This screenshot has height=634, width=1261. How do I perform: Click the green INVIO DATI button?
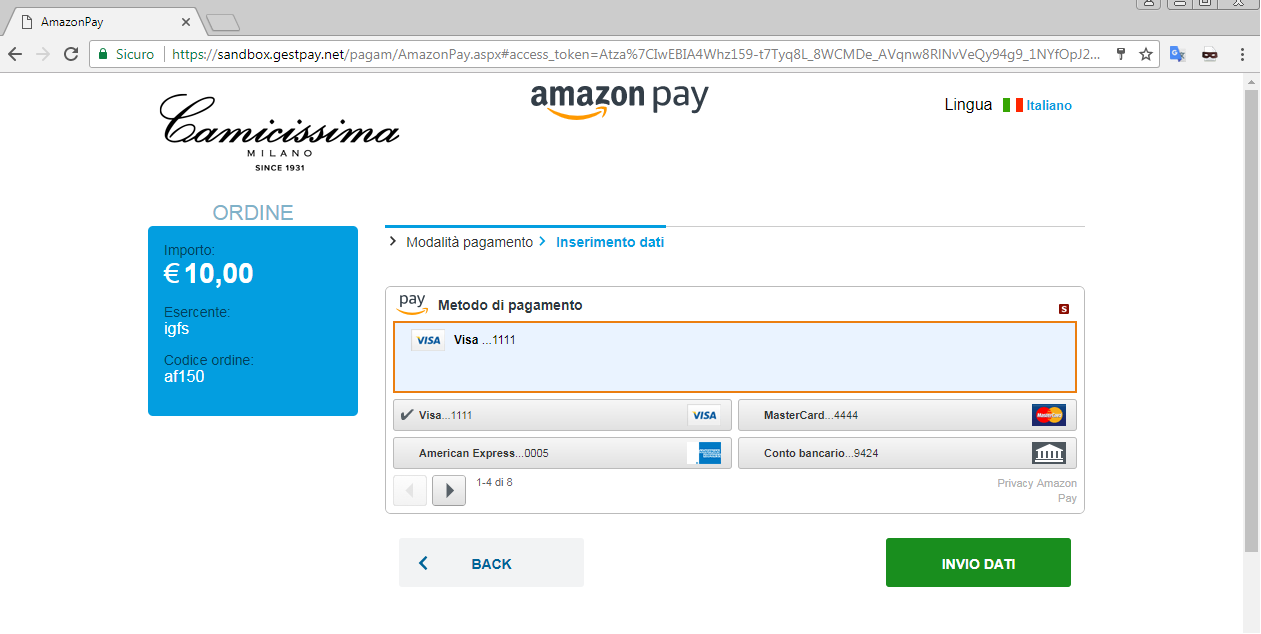(x=978, y=563)
